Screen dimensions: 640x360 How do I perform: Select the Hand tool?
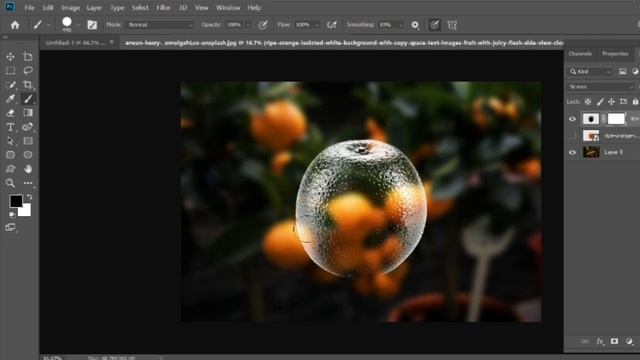click(28, 169)
